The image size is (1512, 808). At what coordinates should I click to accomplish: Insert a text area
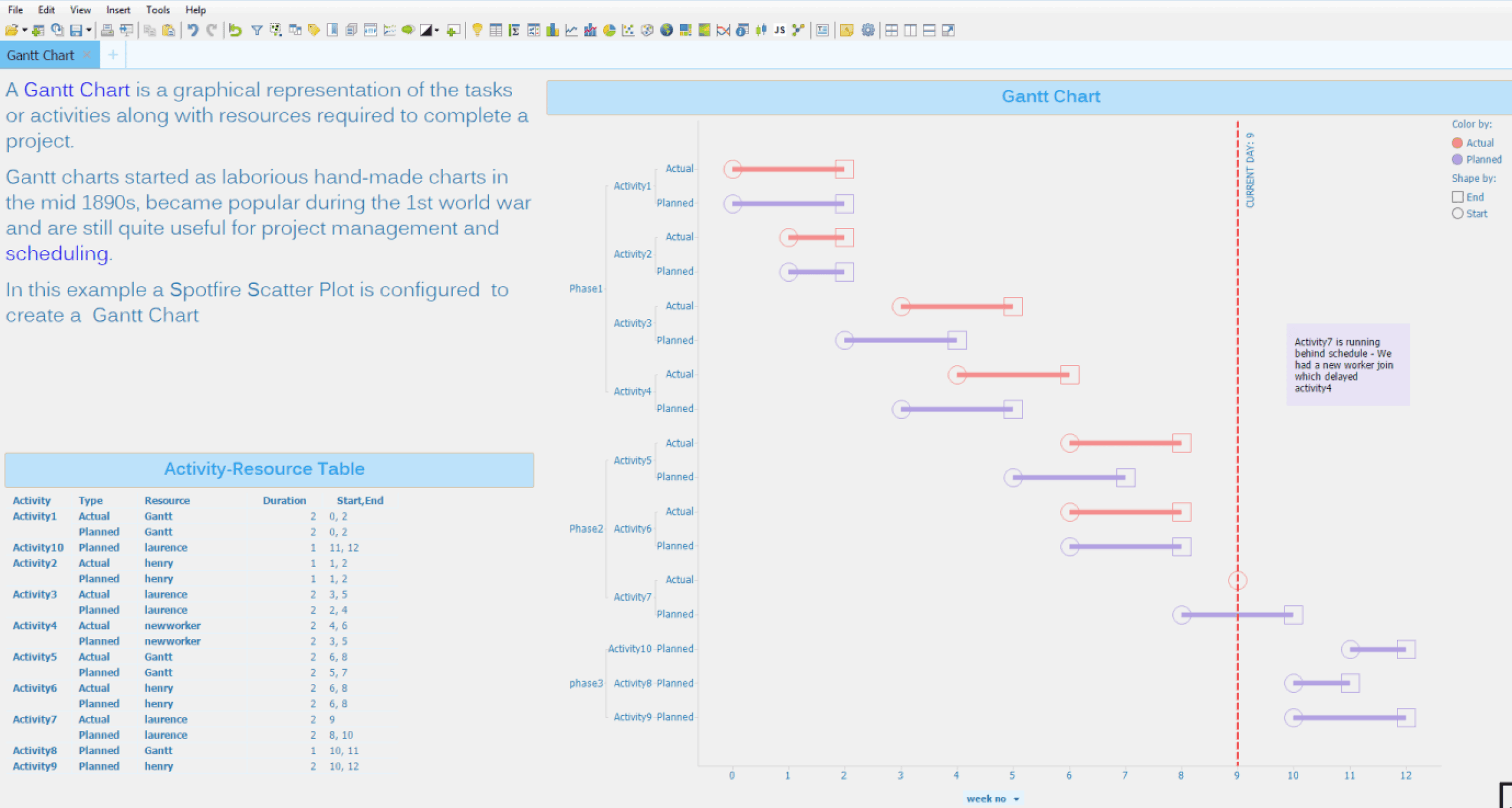coord(821,30)
